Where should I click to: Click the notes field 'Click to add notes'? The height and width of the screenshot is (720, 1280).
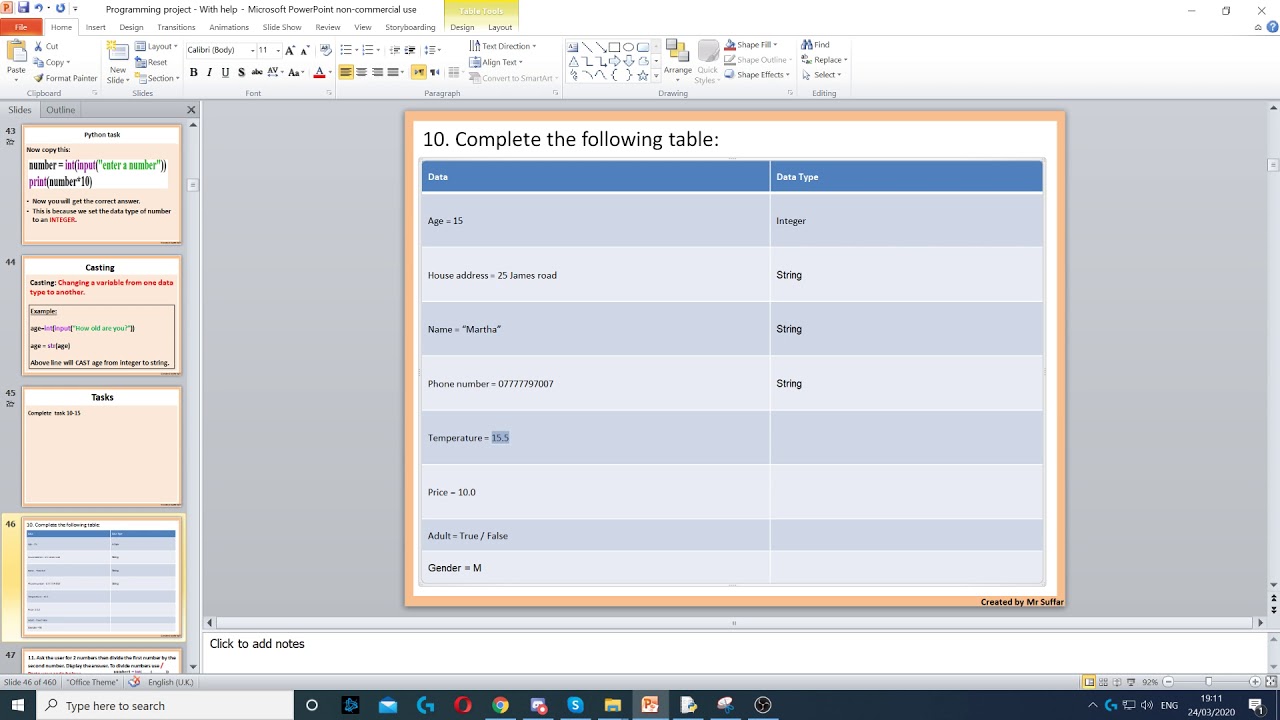tap(257, 644)
